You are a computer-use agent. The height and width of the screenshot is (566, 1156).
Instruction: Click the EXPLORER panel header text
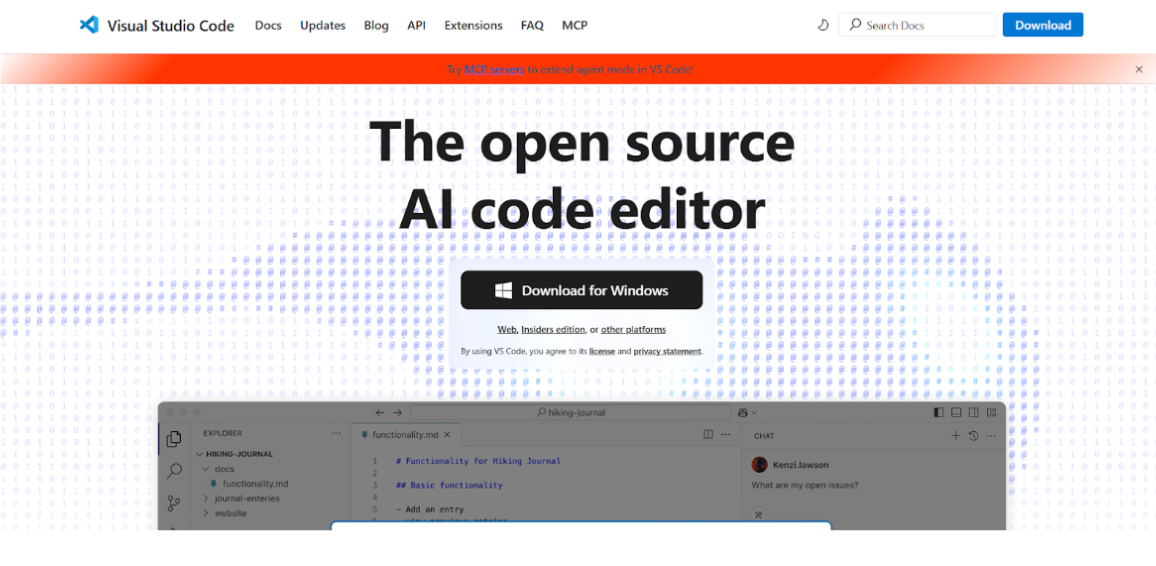tap(223, 433)
